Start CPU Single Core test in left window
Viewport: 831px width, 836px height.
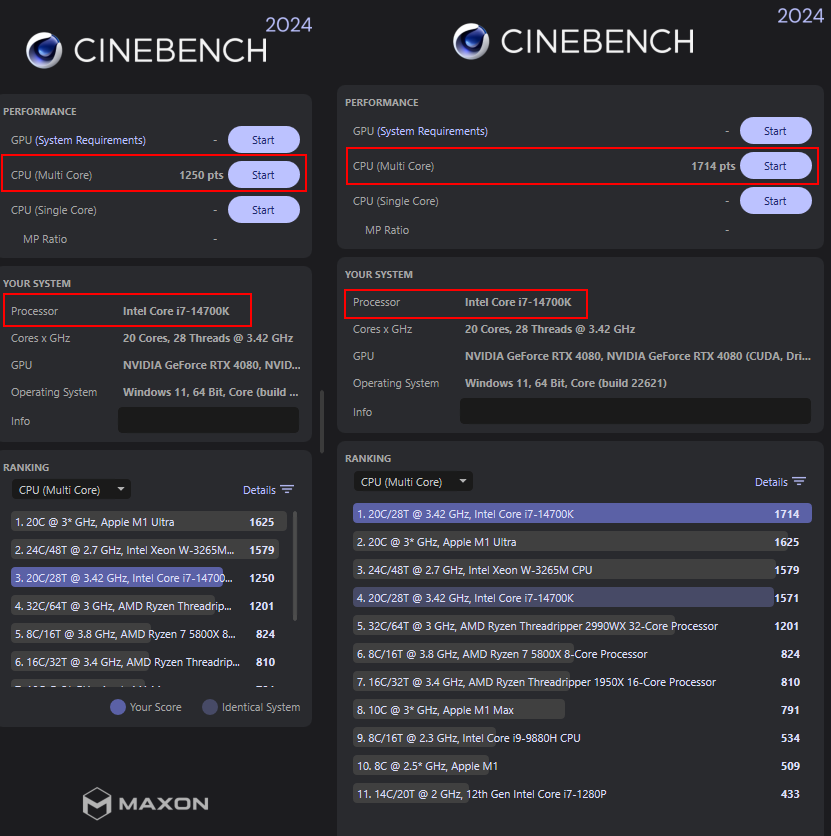(263, 210)
